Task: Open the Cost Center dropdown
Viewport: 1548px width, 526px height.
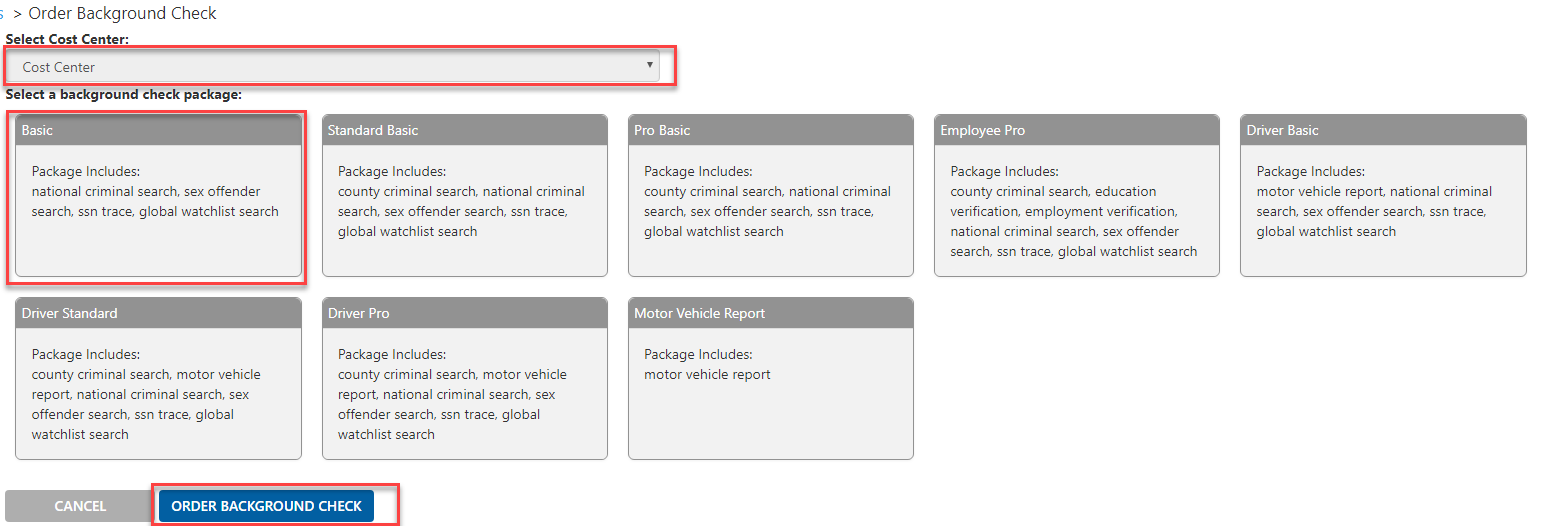Action: [333, 67]
